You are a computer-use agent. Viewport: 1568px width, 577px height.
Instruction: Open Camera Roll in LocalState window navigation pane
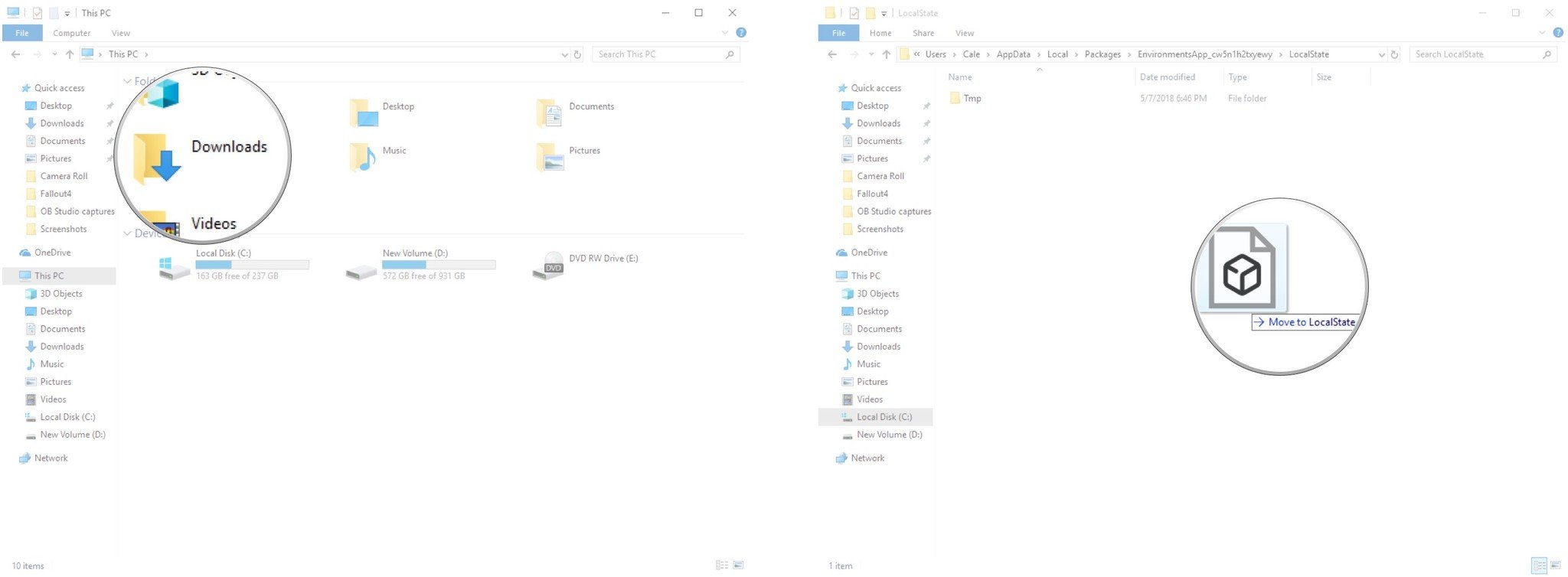pos(873,176)
